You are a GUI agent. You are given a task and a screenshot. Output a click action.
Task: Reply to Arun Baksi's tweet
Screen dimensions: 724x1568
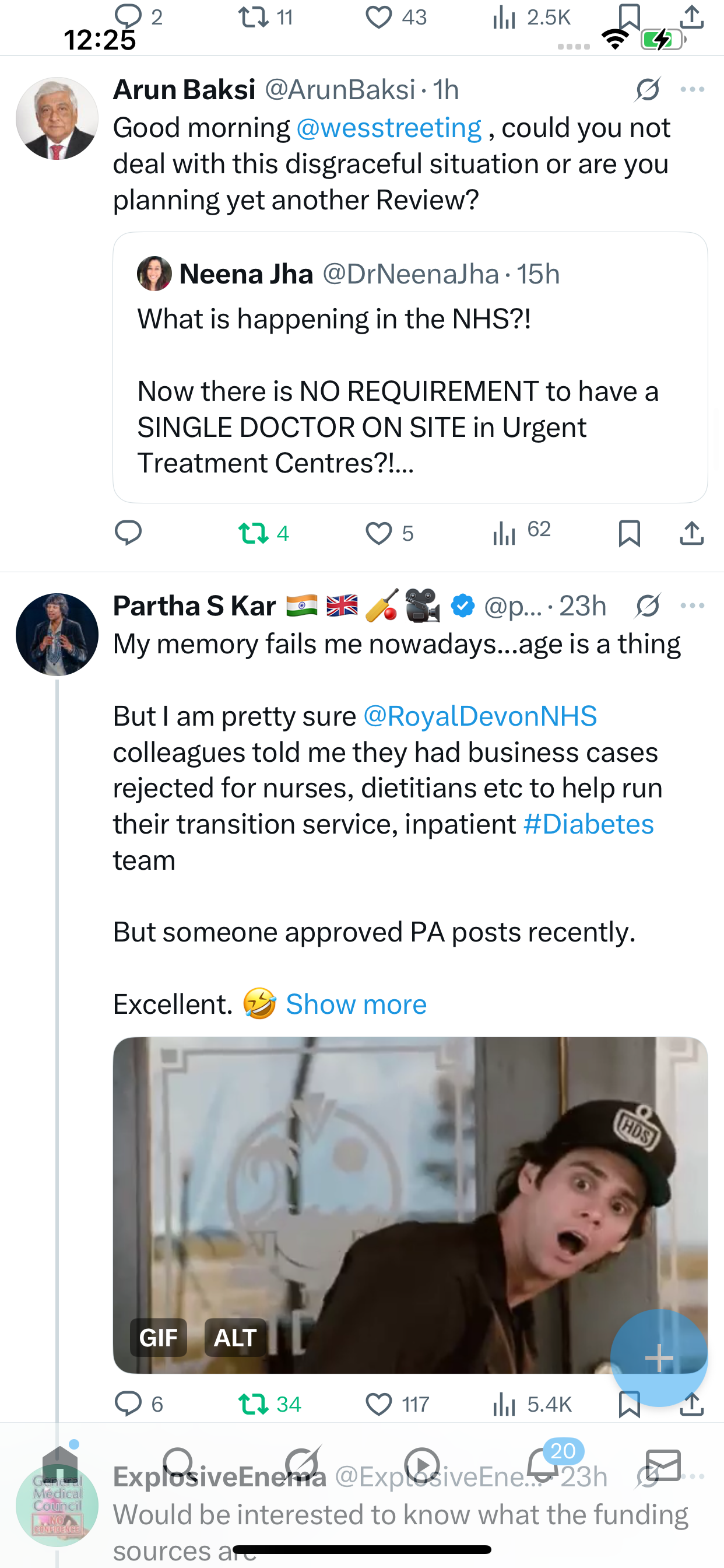(128, 533)
